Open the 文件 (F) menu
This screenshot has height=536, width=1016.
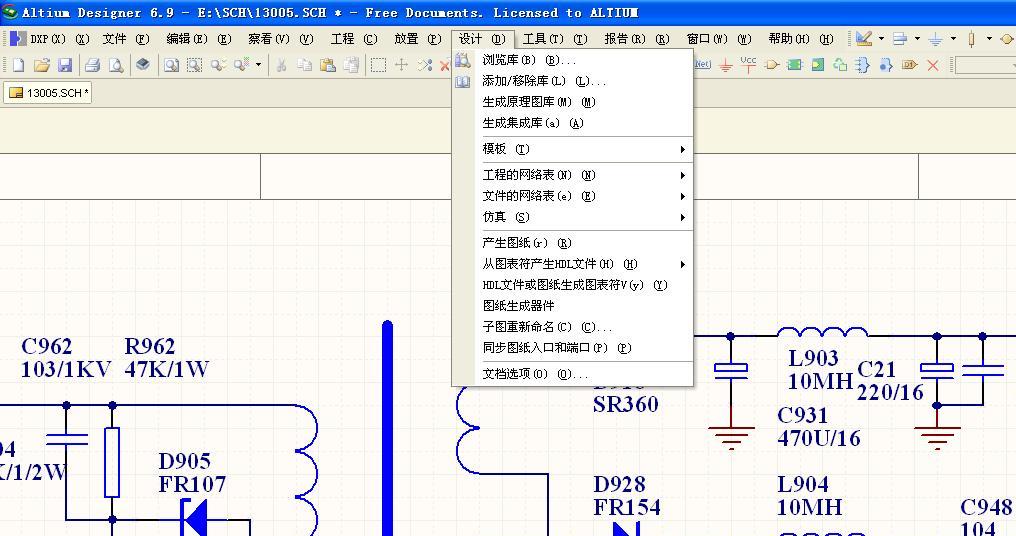[x=126, y=39]
